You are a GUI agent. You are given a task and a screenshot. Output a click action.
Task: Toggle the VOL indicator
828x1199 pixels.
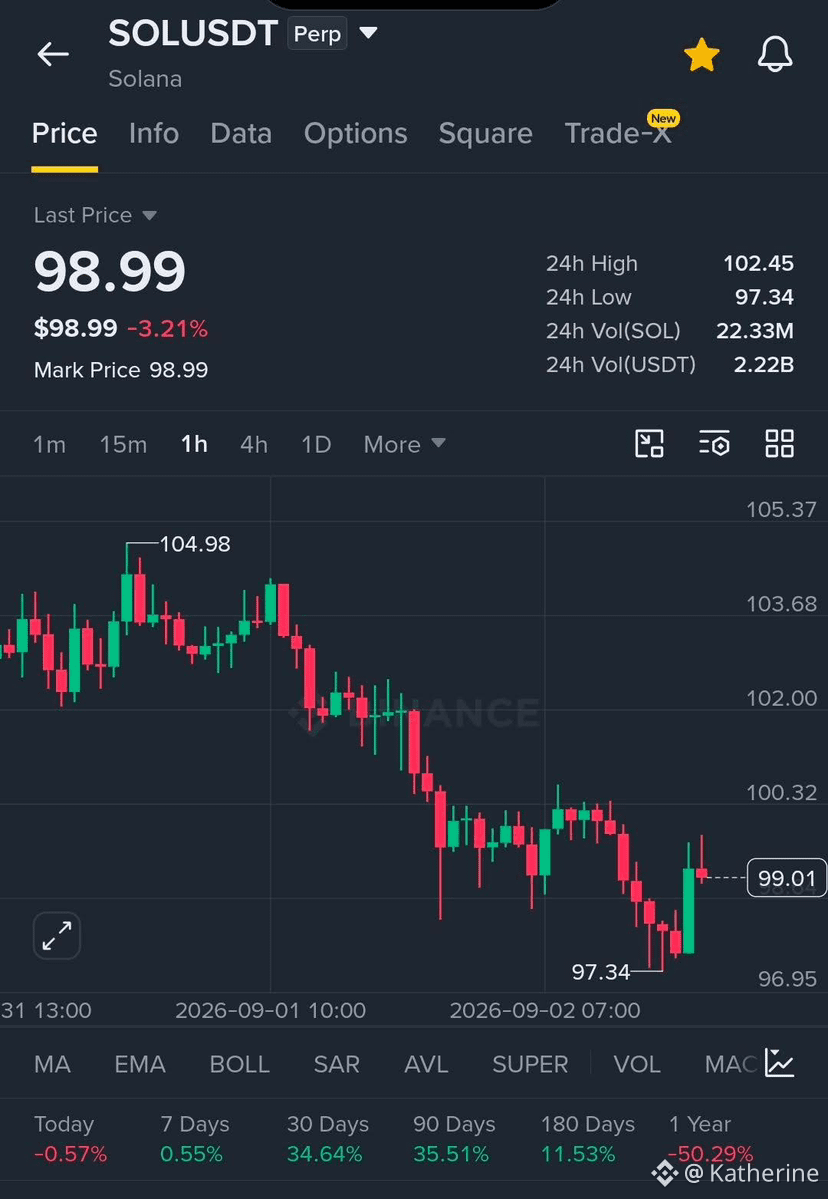click(x=636, y=1064)
